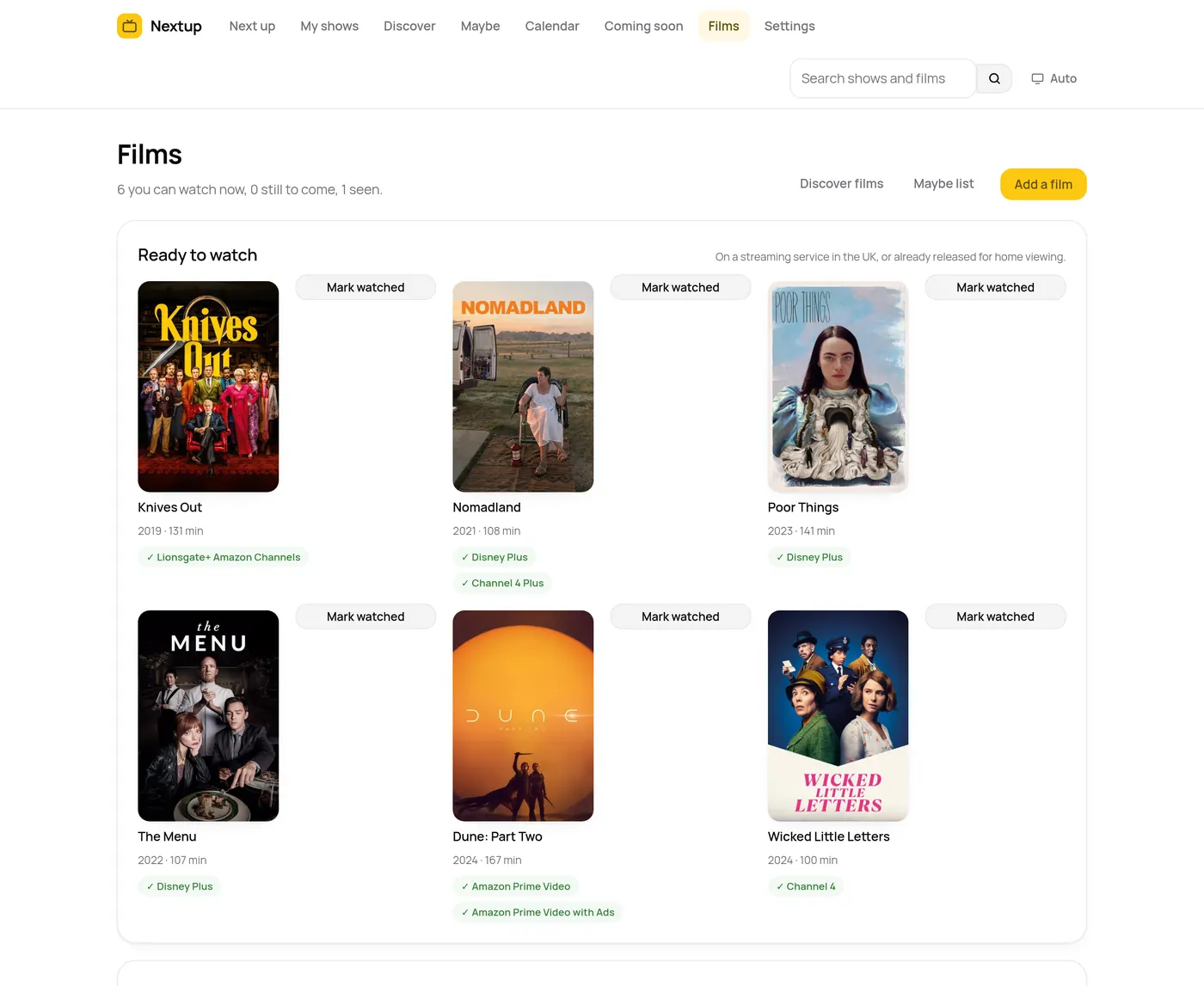Click the Knives Out film title
The height and width of the screenshot is (986, 1204).
coord(170,507)
